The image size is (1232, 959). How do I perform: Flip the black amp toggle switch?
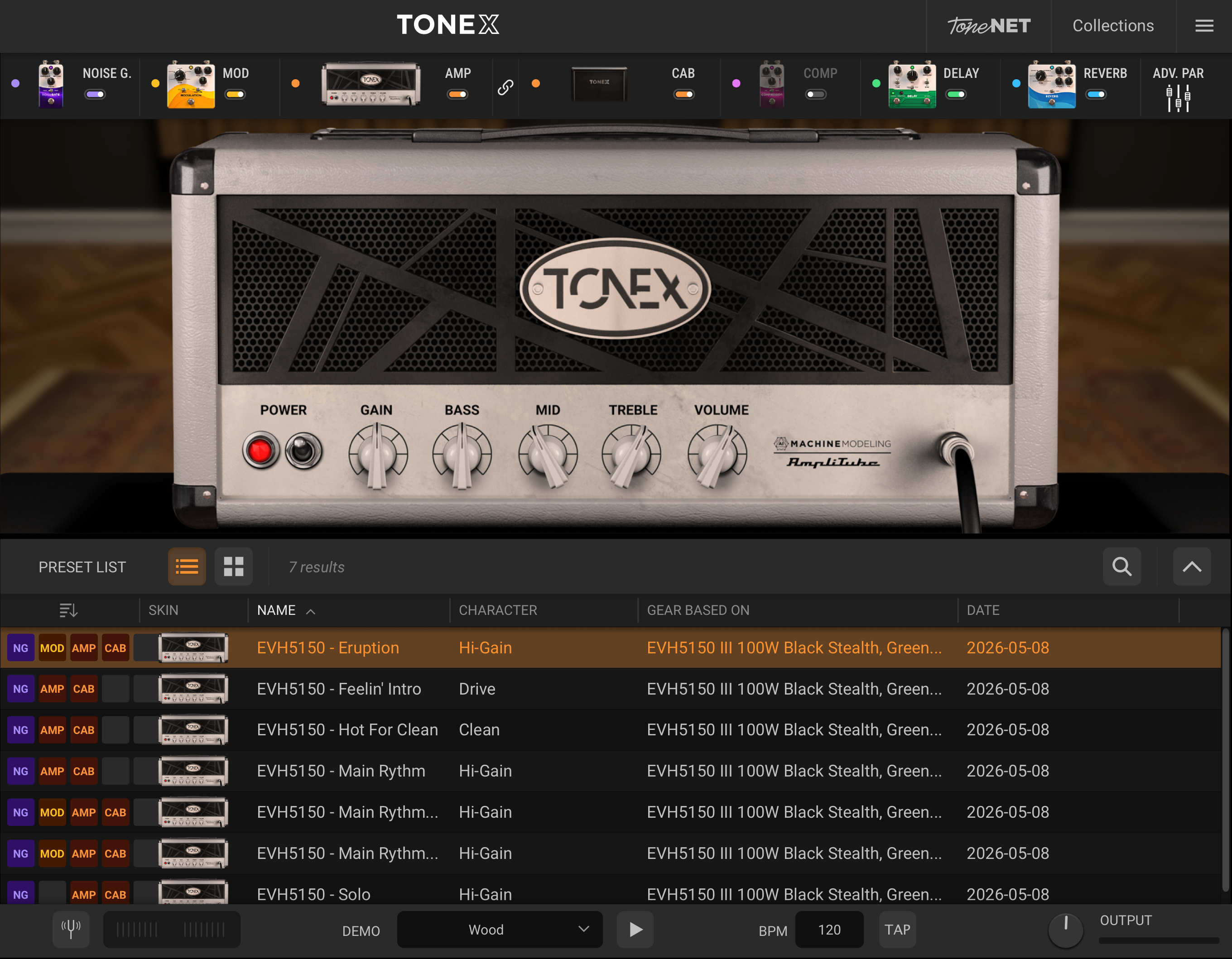303,451
